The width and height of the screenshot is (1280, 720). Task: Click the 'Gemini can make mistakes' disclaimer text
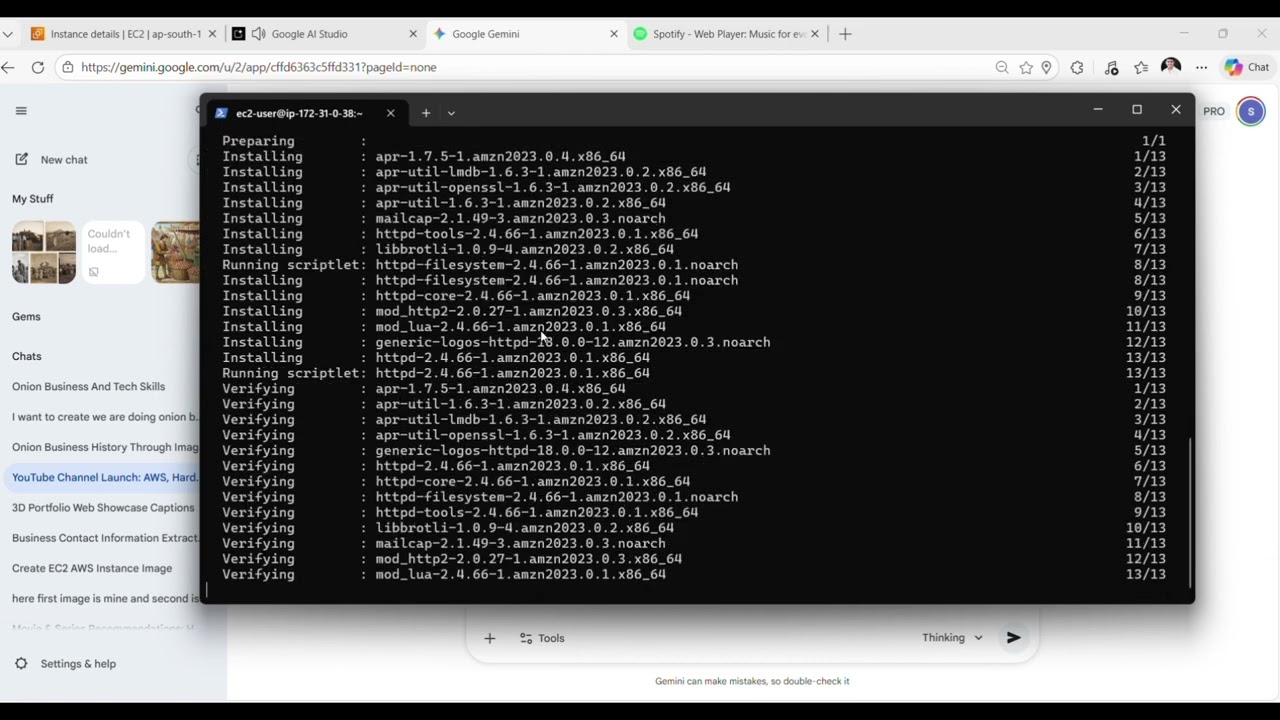pyautogui.click(x=752, y=681)
